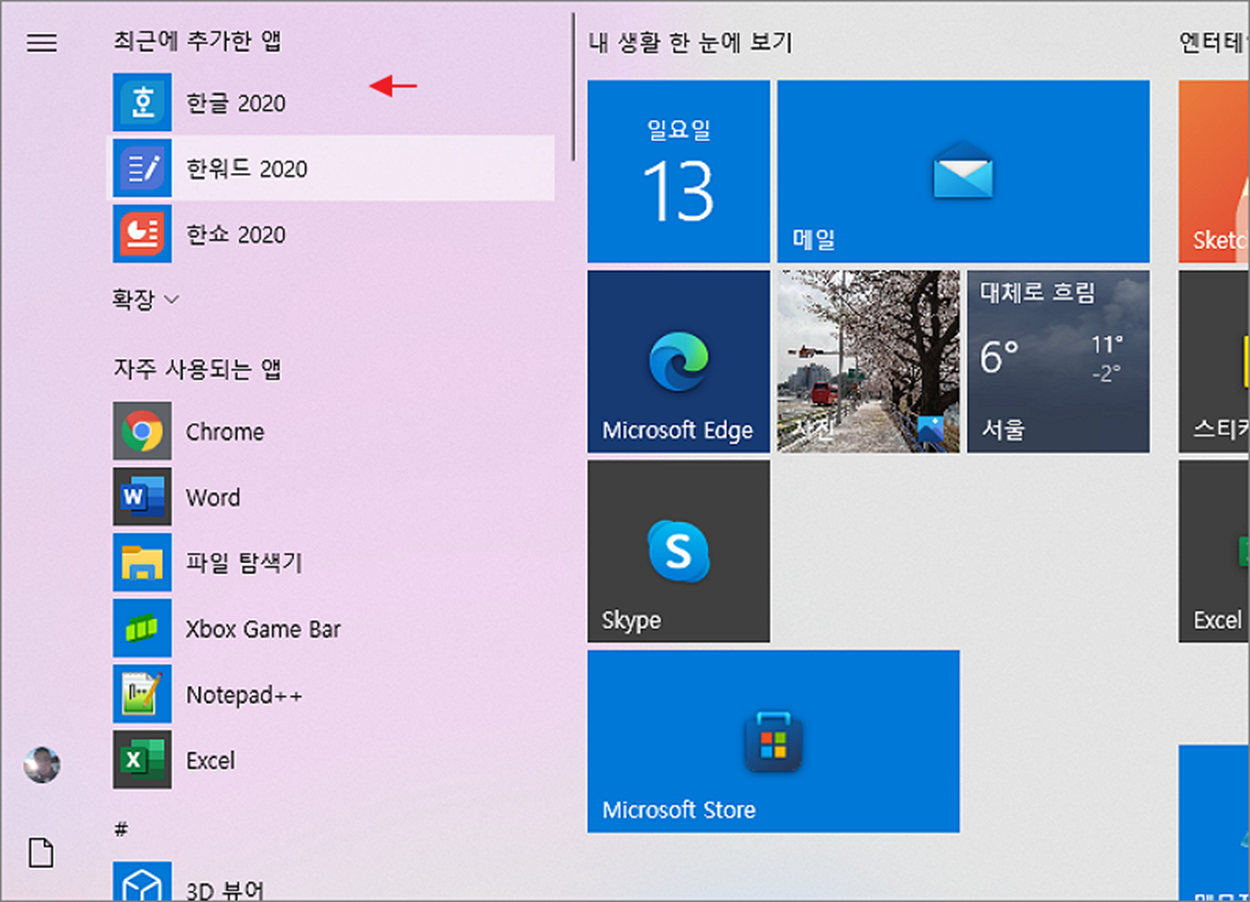Open 3D 뷰어 app icon

(142, 882)
